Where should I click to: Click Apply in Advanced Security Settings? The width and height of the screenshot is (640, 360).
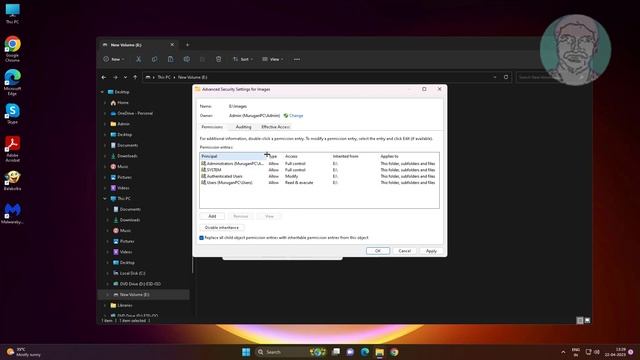click(431, 251)
